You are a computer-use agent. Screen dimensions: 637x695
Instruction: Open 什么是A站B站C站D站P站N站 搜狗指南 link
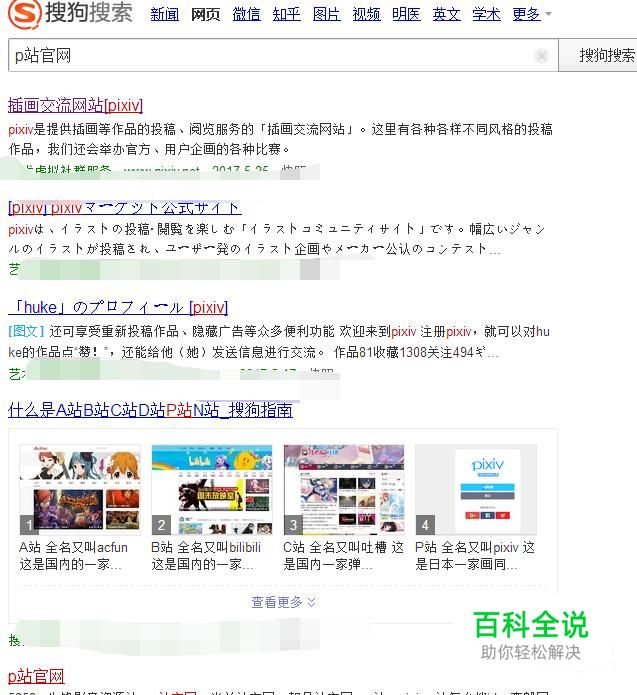[x=150, y=410]
